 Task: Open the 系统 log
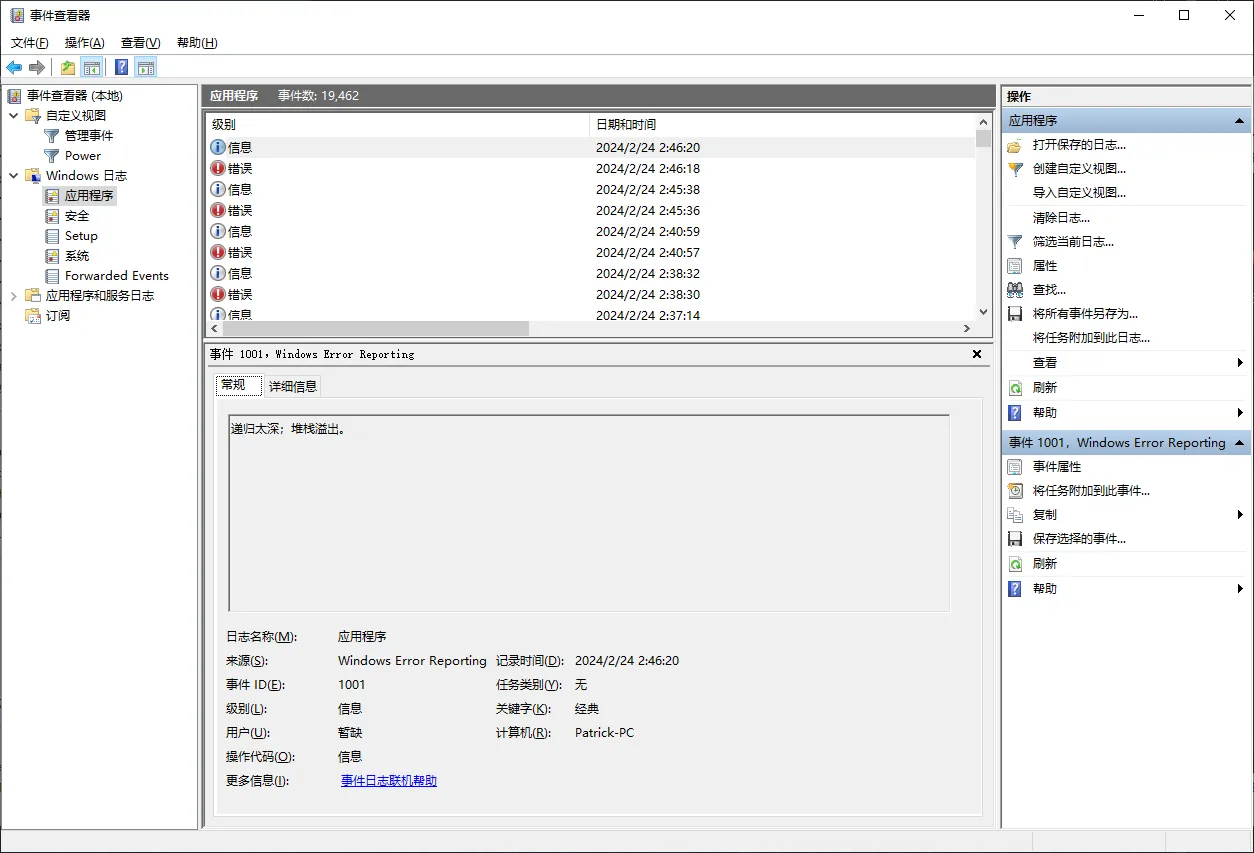pyautogui.click(x=77, y=255)
